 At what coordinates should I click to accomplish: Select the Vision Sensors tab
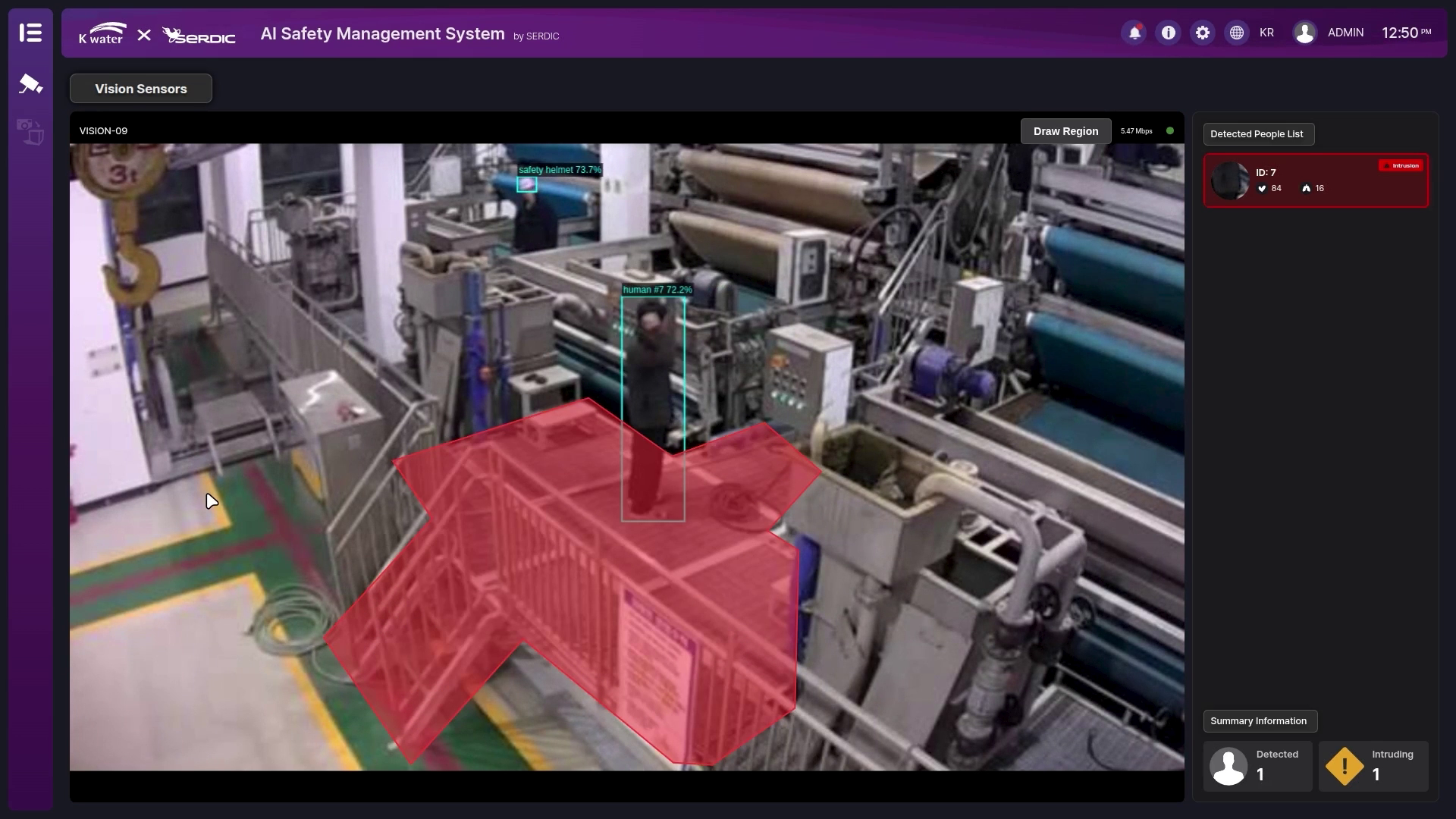click(x=141, y=89)
